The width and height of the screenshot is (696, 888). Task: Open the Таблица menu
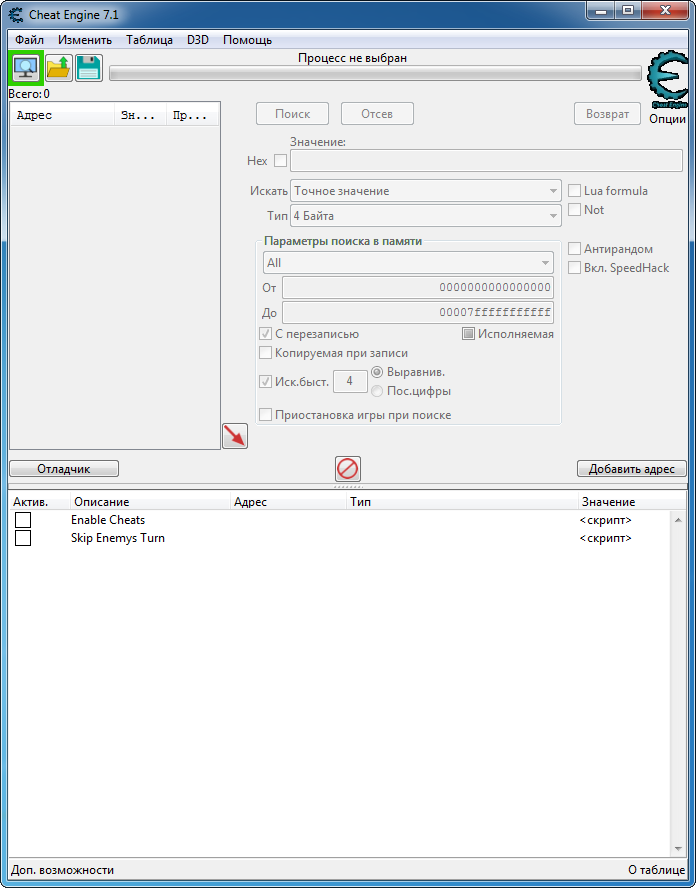tap(150, 40)
